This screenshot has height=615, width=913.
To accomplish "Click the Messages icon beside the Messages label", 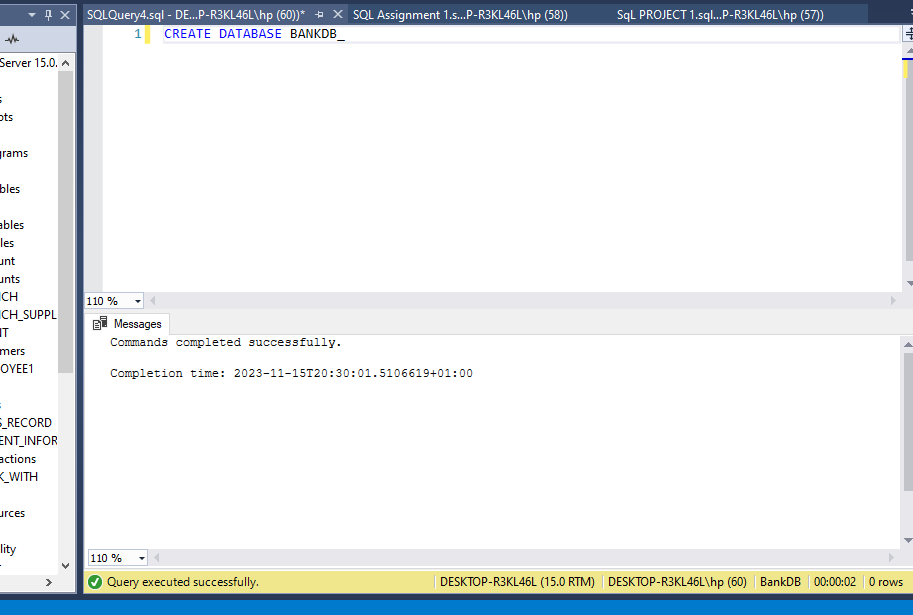I will [99, 323].
